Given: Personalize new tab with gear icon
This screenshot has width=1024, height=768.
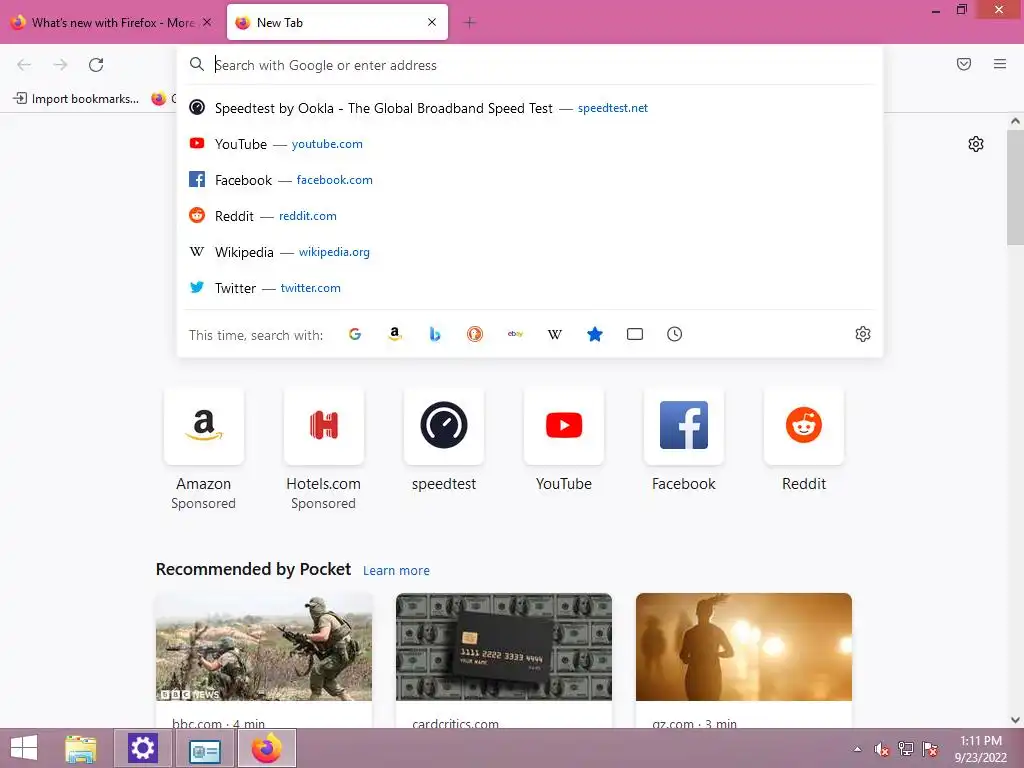Looking at the screenshot, I should (976, 144).
